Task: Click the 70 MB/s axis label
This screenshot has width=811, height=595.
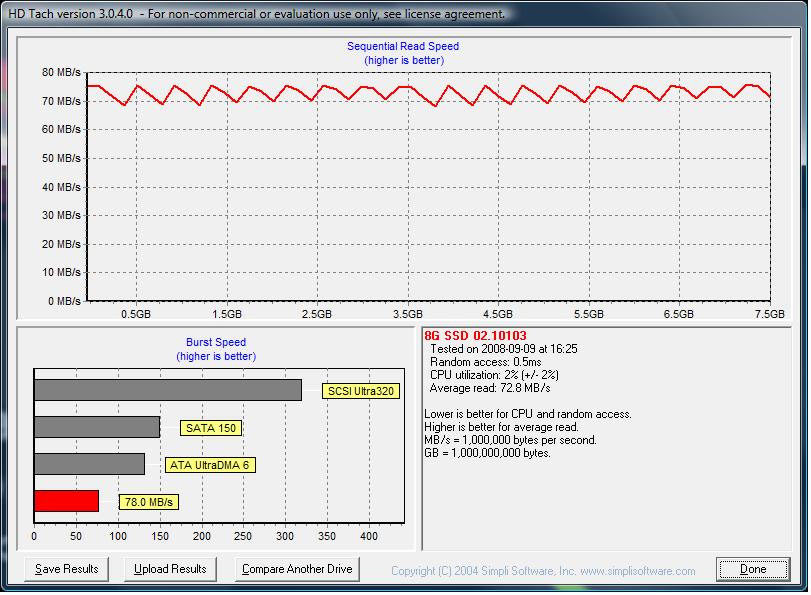Action: 61,101
